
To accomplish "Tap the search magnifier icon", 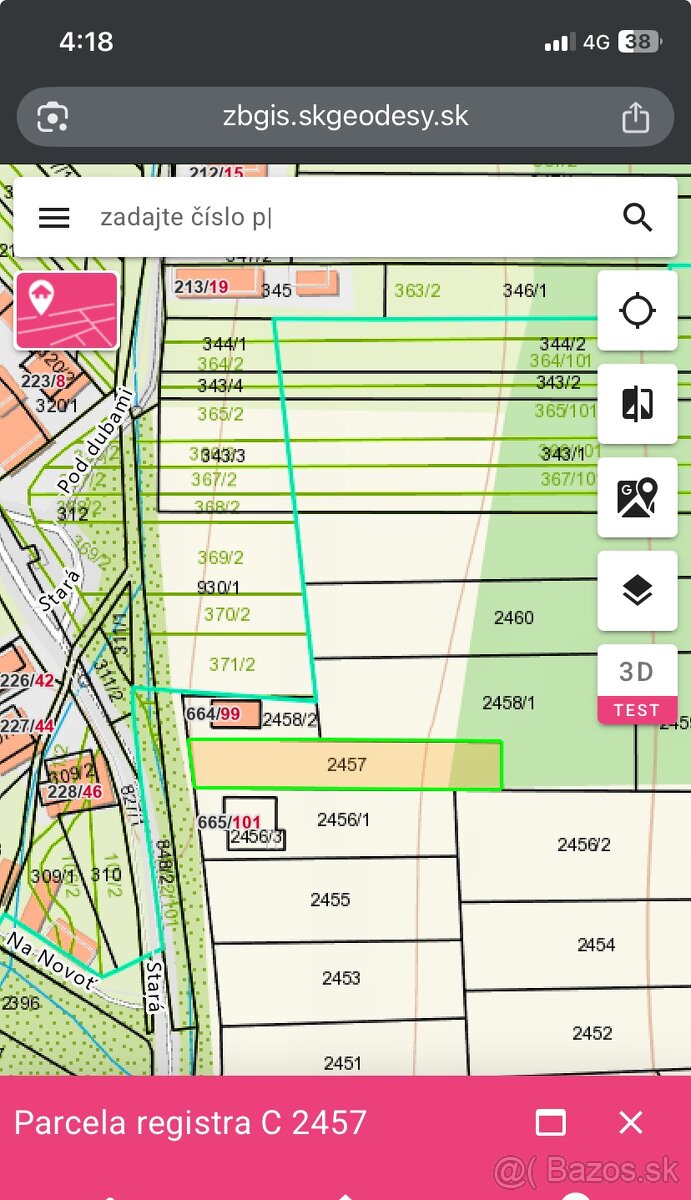I will pos(637,218).
